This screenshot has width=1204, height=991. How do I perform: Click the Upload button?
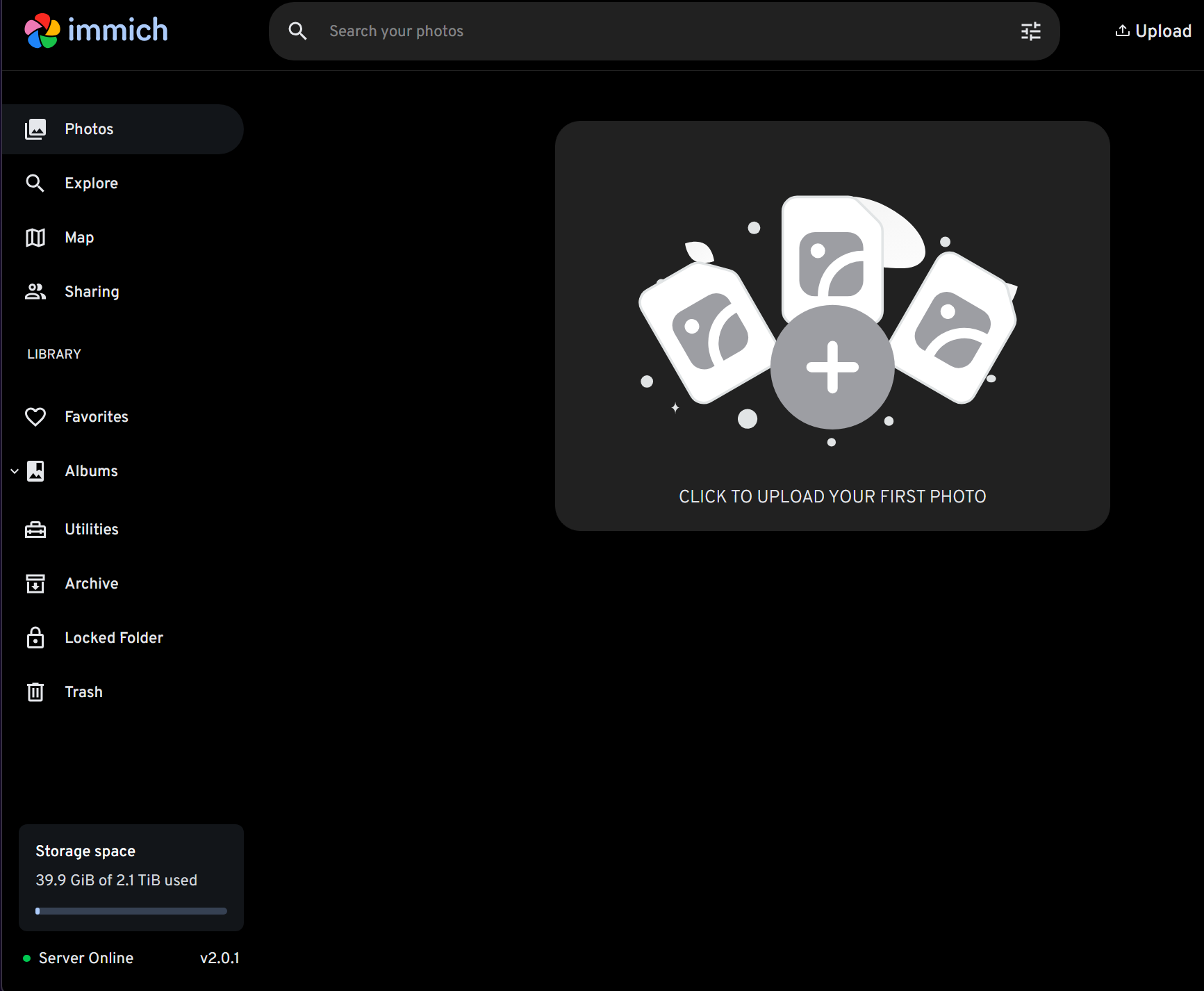coord(1153,31)
